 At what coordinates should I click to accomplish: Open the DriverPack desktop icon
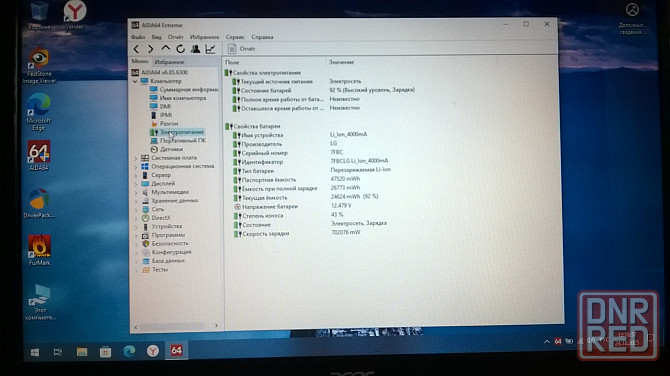[39, 204]
